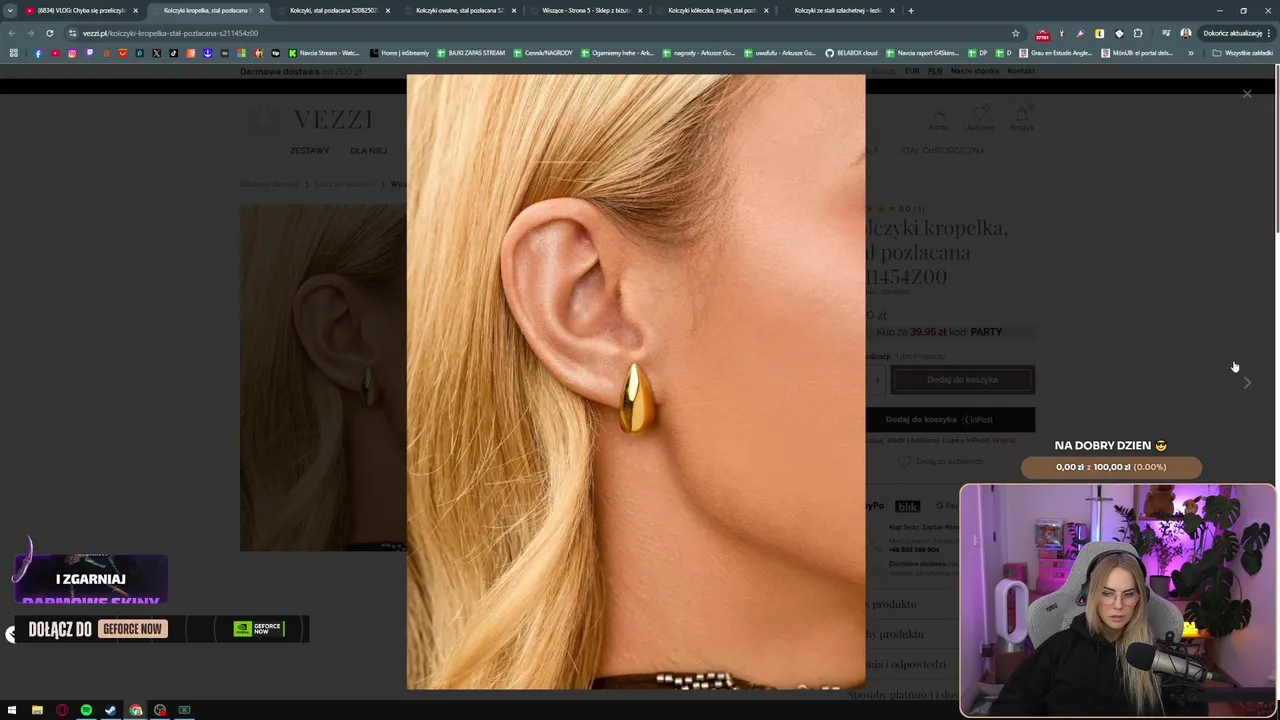1280x720 pixels.
Task: Go back in browser history
Action: pyautogui.click(x=12, y=33)
